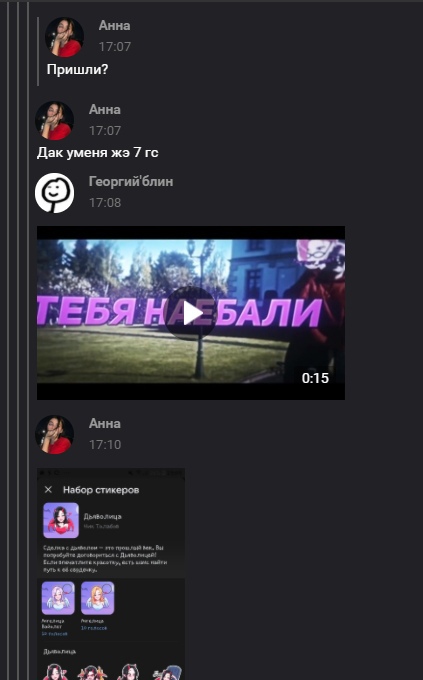The image size is (423, 680).
Task: Open Георгий'блин's smiley profile avatar
Action: (54, 193)
